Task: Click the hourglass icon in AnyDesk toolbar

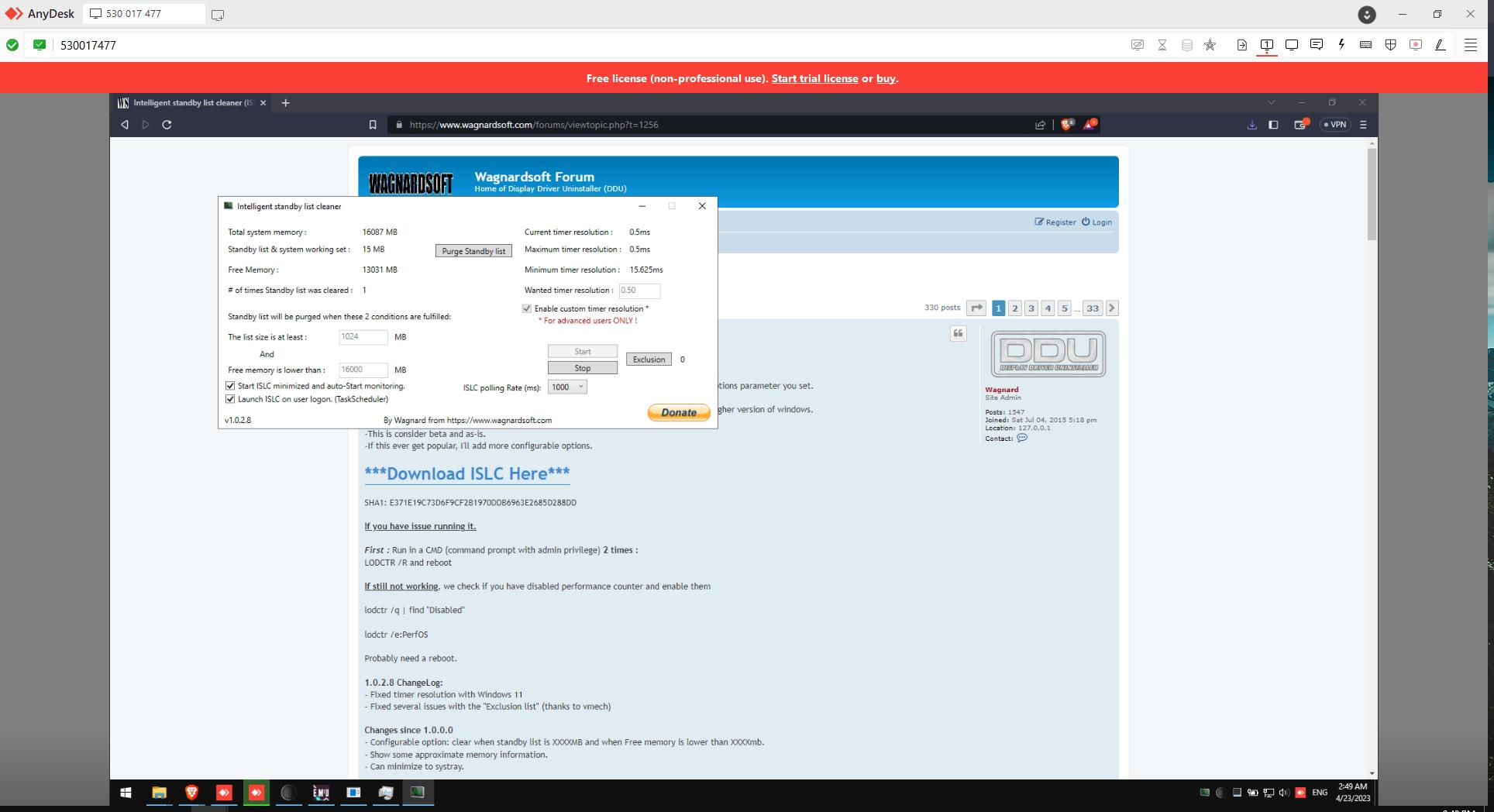Action: [1162, 45]
